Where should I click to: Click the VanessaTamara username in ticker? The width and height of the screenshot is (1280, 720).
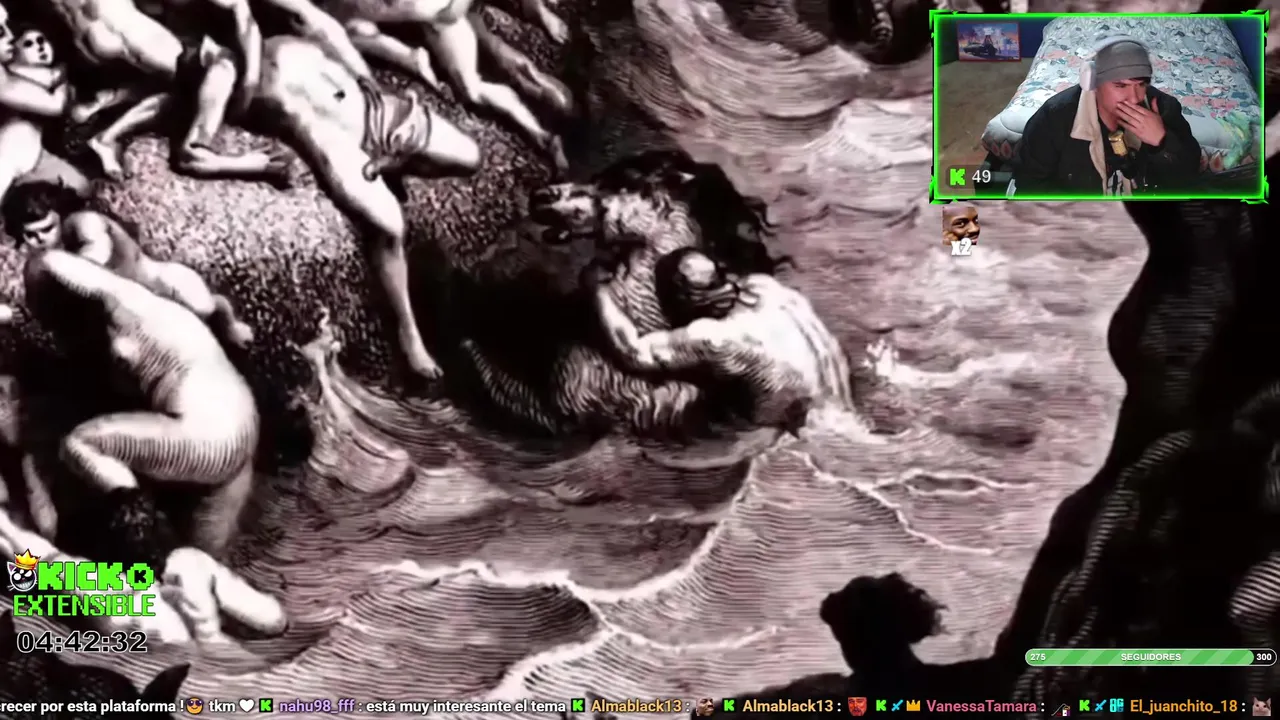point(981,706)
